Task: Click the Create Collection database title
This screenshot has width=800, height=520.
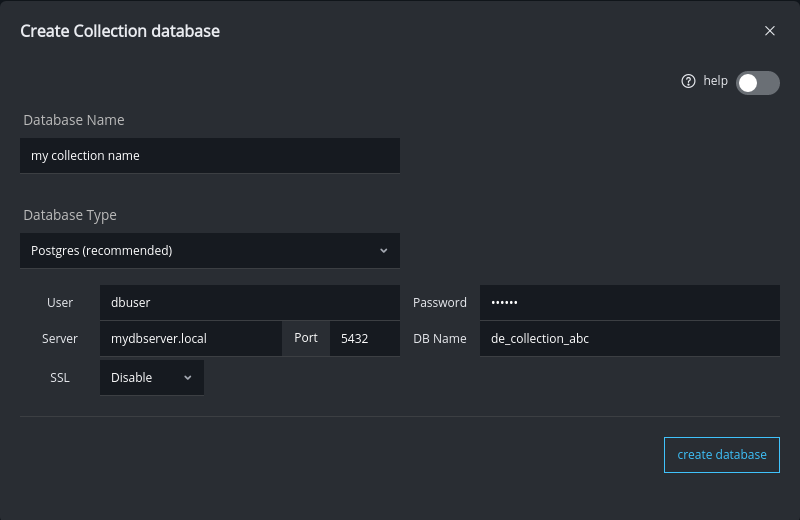Action: 120,31
